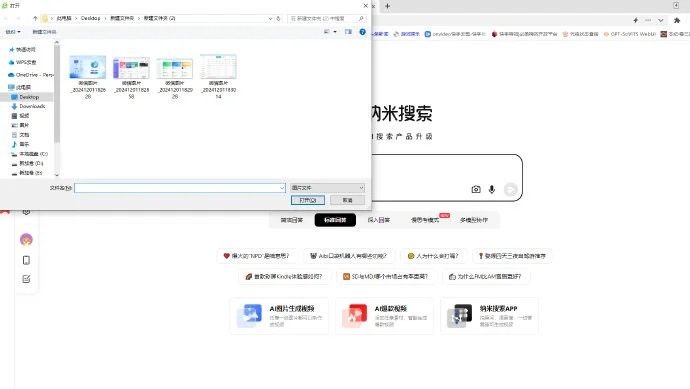Toggle the preview pane icon in the Open dialog
690x389 pixels.
click(349, 32)
